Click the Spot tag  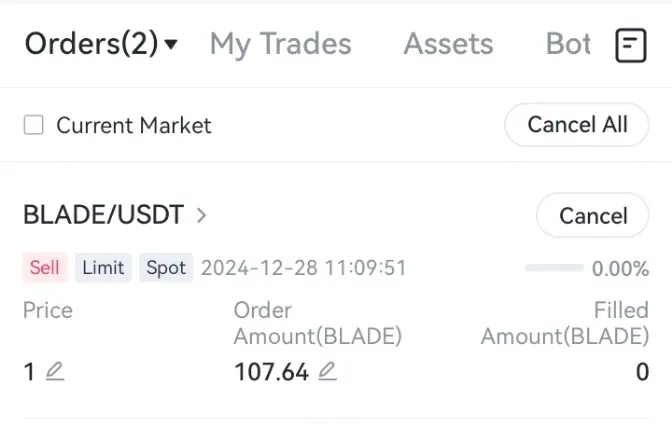coord(166,268)
